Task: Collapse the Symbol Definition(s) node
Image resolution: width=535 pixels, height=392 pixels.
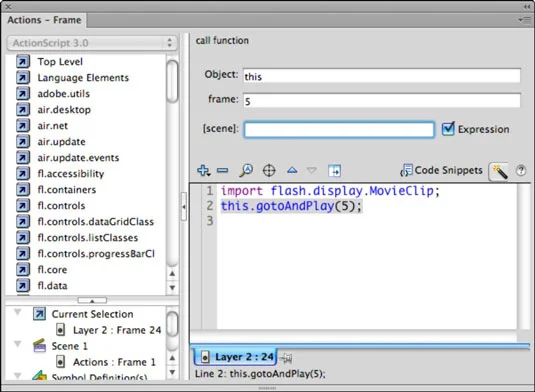Action: [x=17, y=375]
